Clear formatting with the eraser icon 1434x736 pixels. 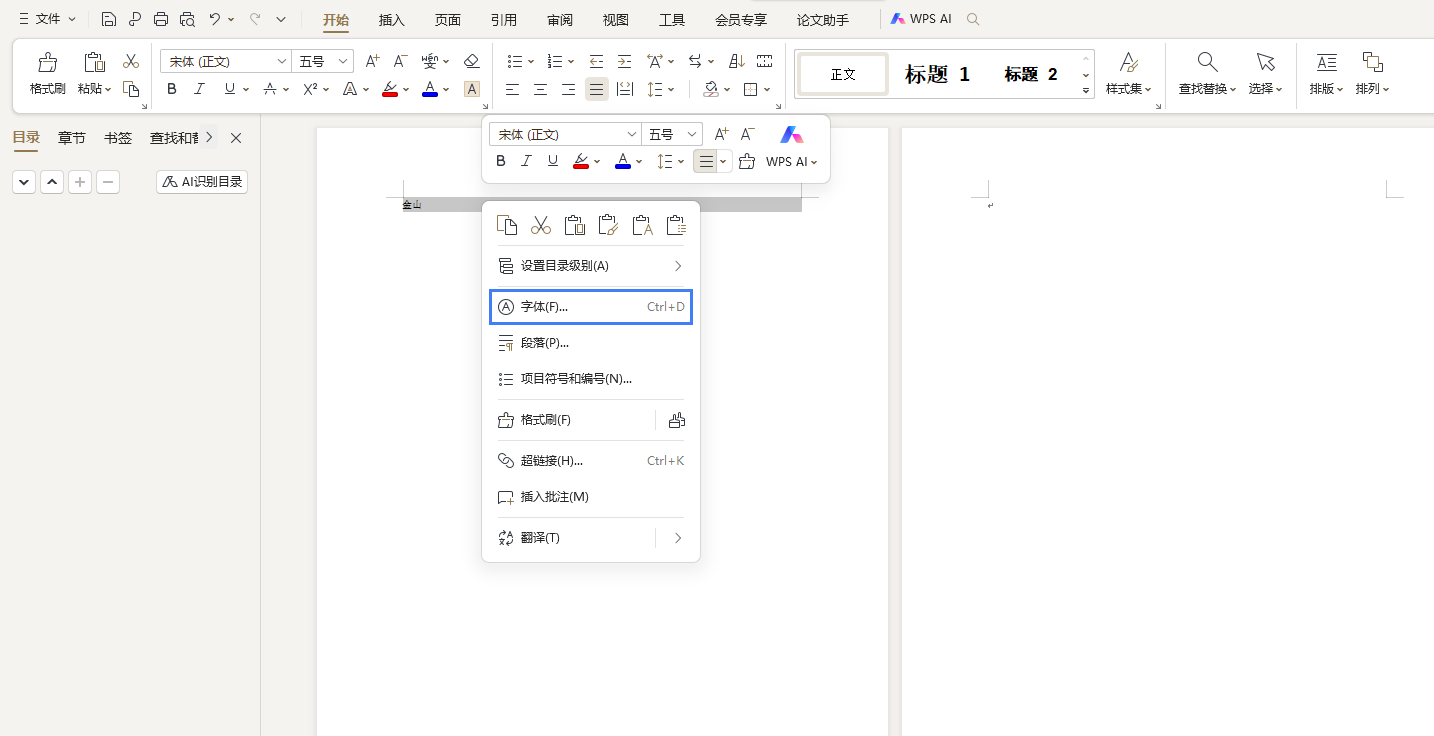coord(471,60)
